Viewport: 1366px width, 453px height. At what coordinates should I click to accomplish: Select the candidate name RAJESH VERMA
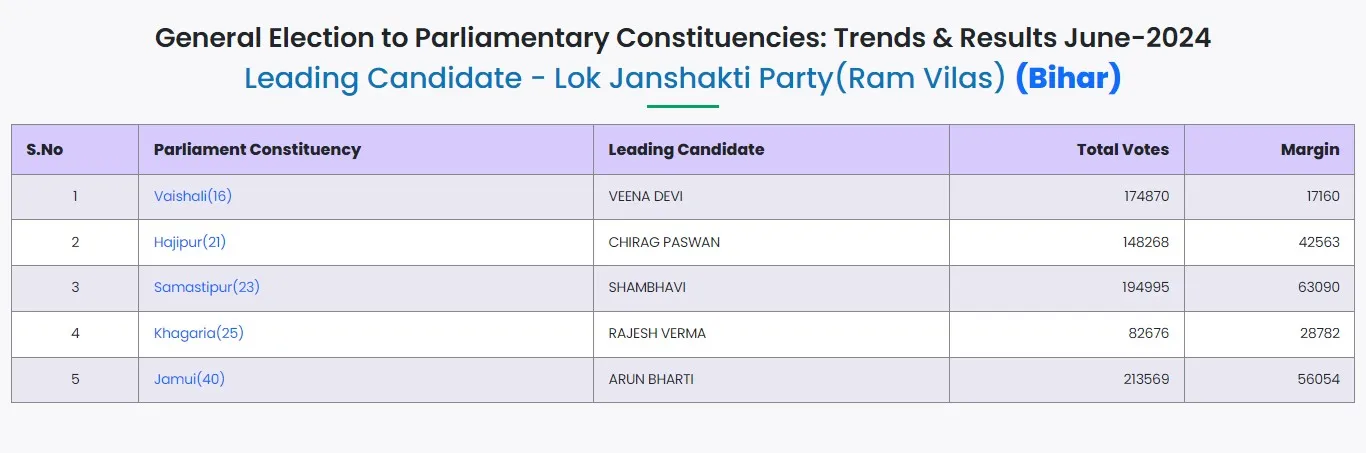[657, 333]
